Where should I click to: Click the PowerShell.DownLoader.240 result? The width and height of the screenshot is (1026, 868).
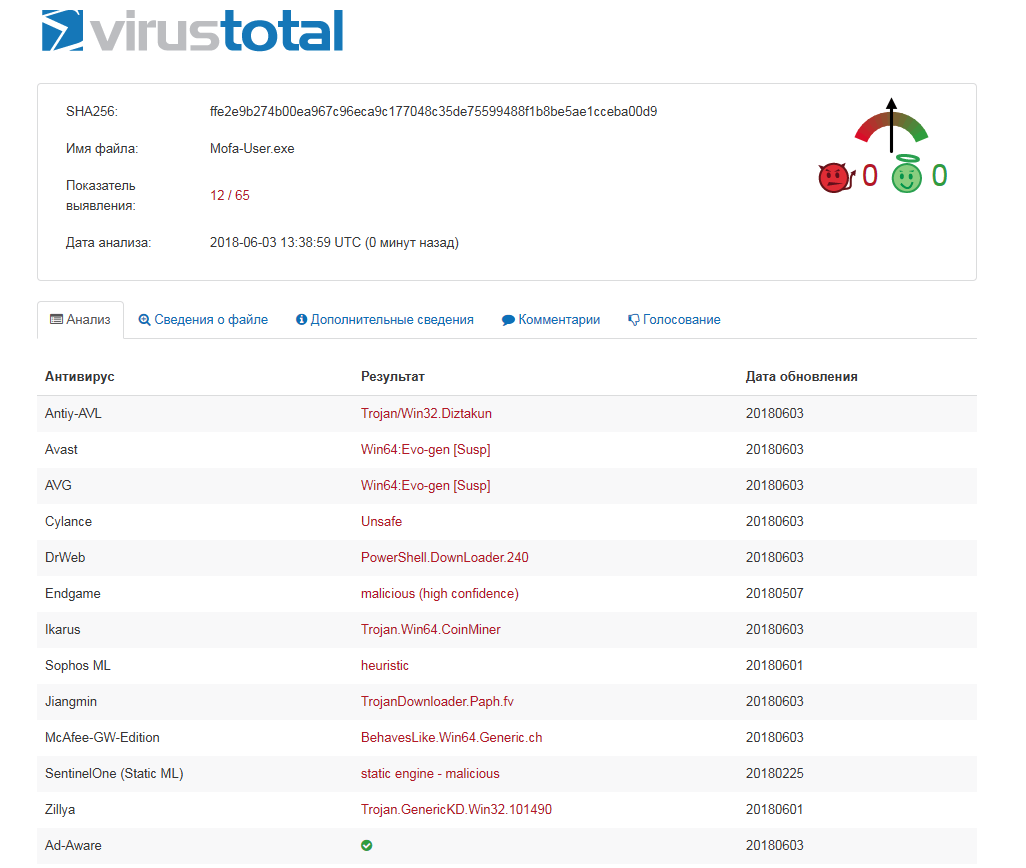click(444, 557)
